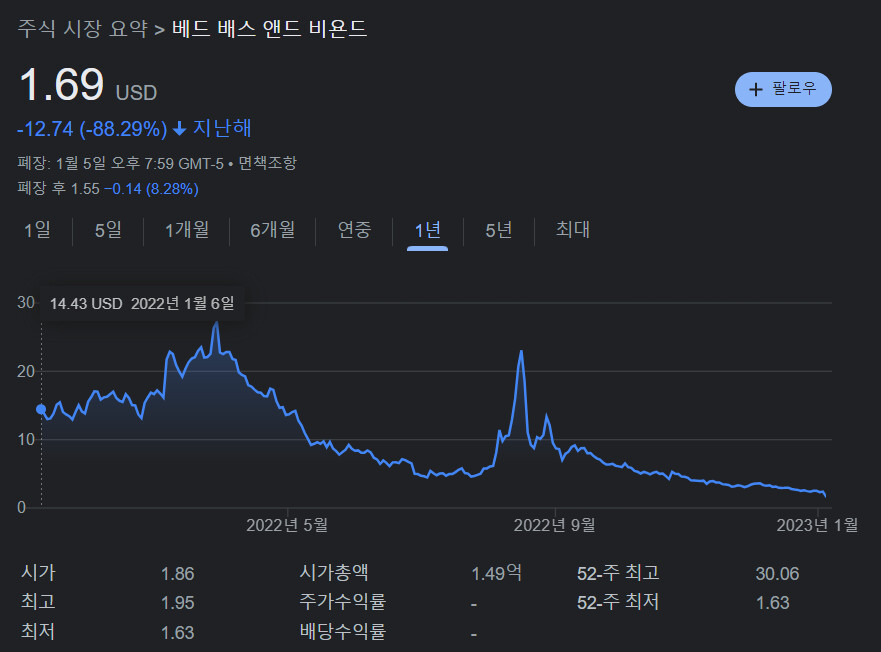Click the 52-주 최저 label
Viewport: 881px width, 652px height.
pos(617,603)
